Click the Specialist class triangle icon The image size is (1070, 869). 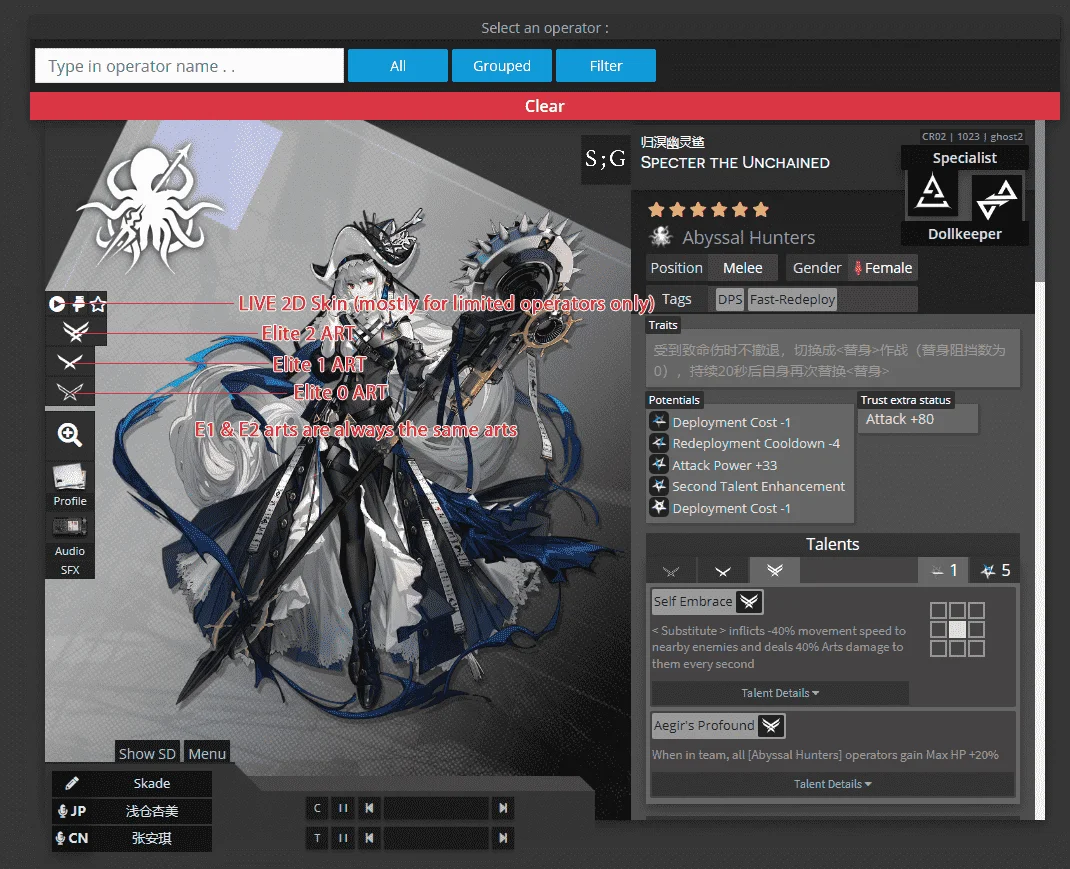(932, 191)
